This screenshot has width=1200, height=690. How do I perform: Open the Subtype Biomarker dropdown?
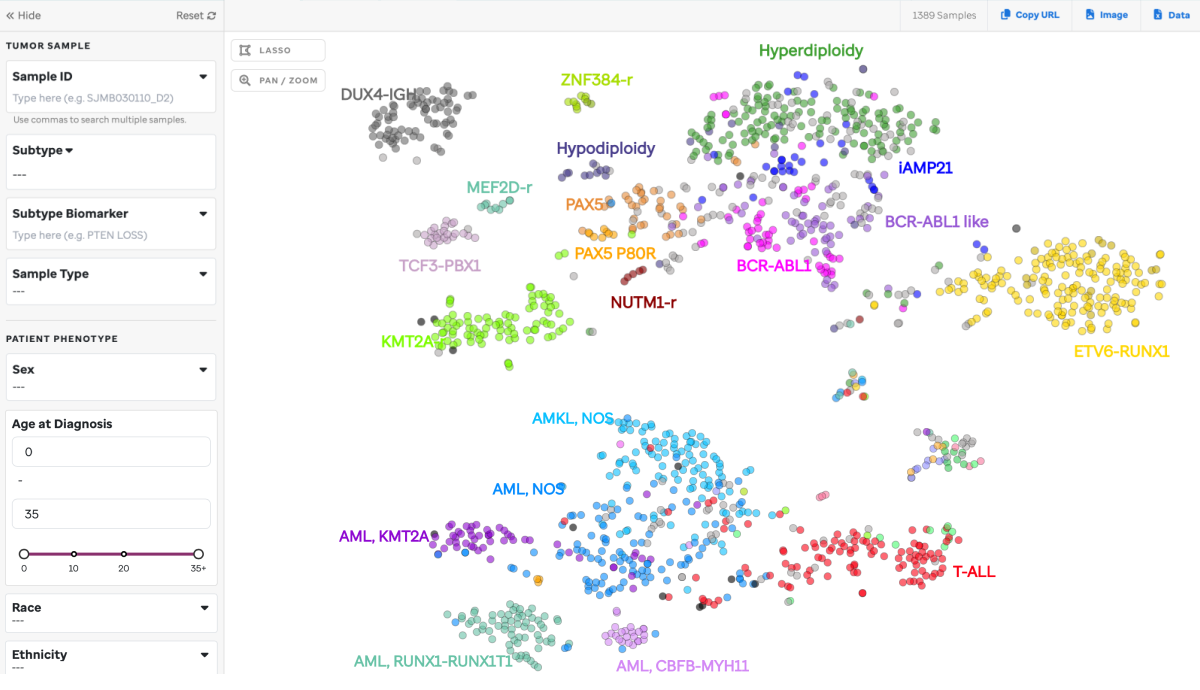tap(203, 213)
